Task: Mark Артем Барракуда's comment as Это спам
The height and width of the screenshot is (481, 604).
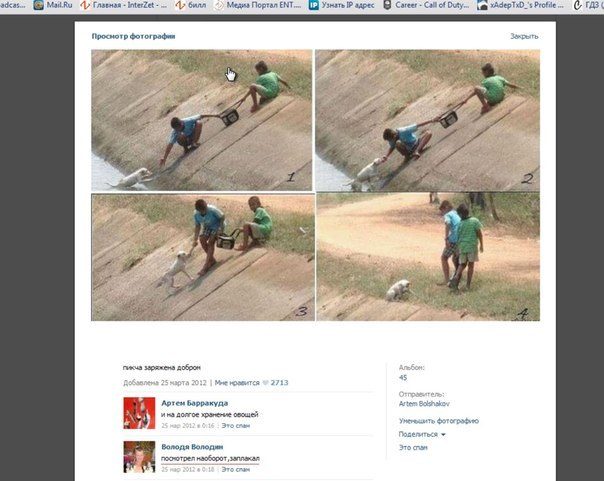Action: 235,426
